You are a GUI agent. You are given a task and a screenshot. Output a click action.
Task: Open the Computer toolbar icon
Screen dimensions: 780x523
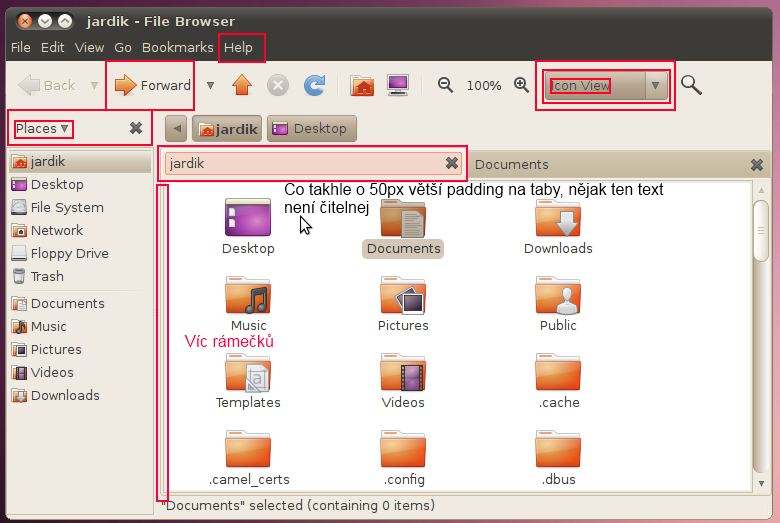(398, 86)
